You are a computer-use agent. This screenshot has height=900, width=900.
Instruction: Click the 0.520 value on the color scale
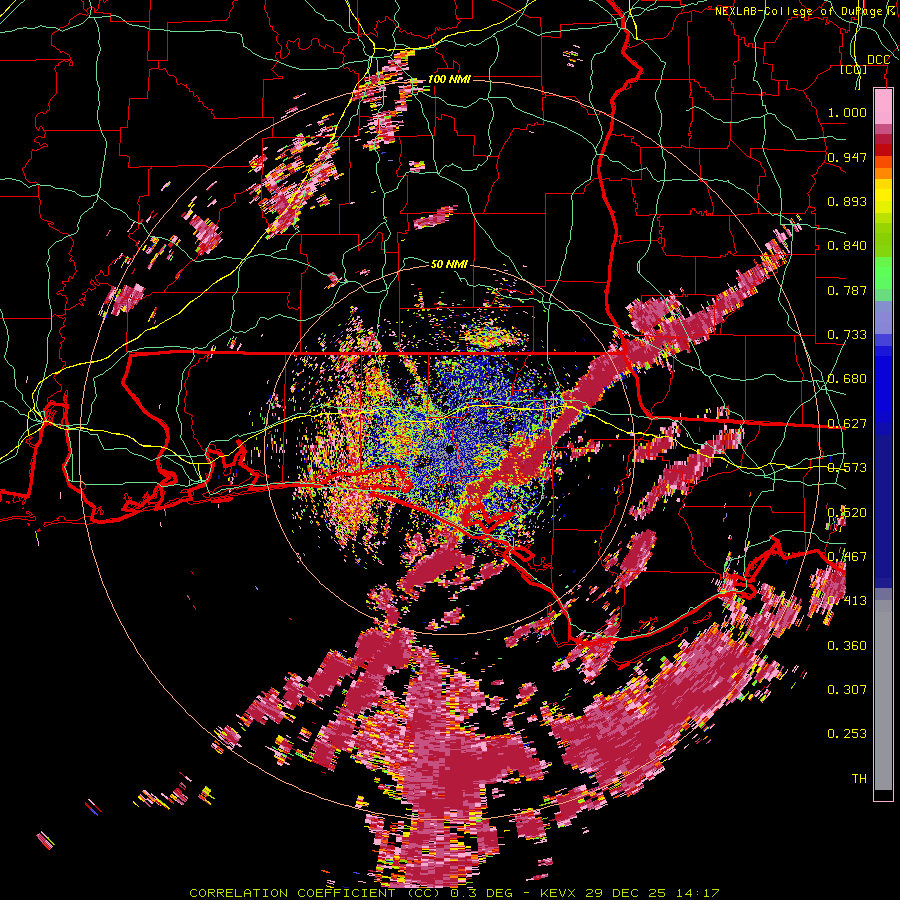847,512
